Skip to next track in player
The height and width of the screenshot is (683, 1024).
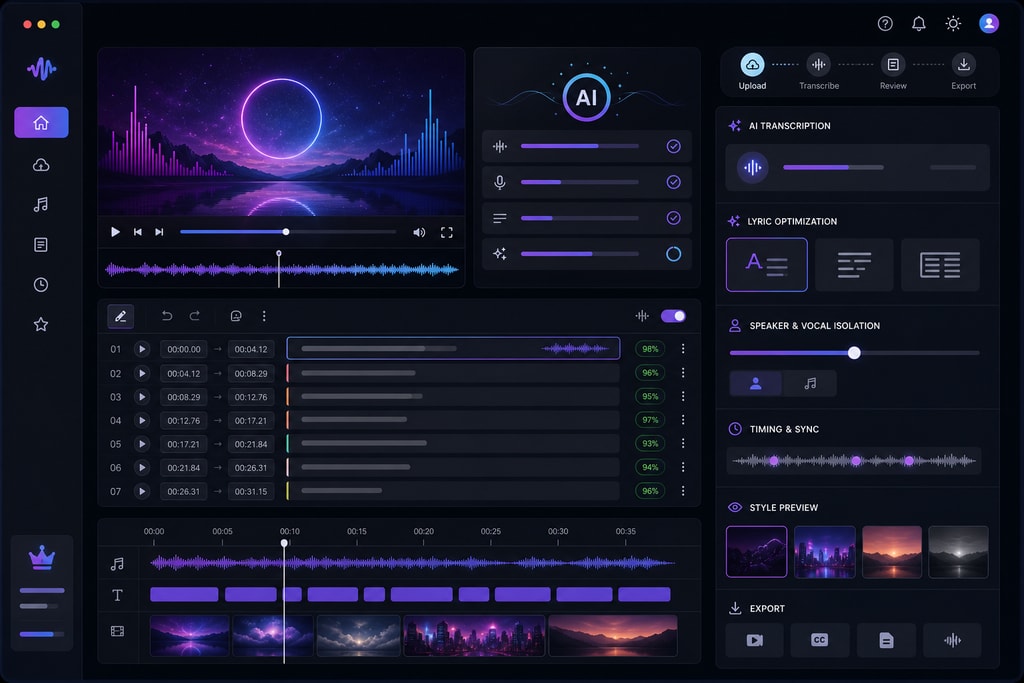159,232
